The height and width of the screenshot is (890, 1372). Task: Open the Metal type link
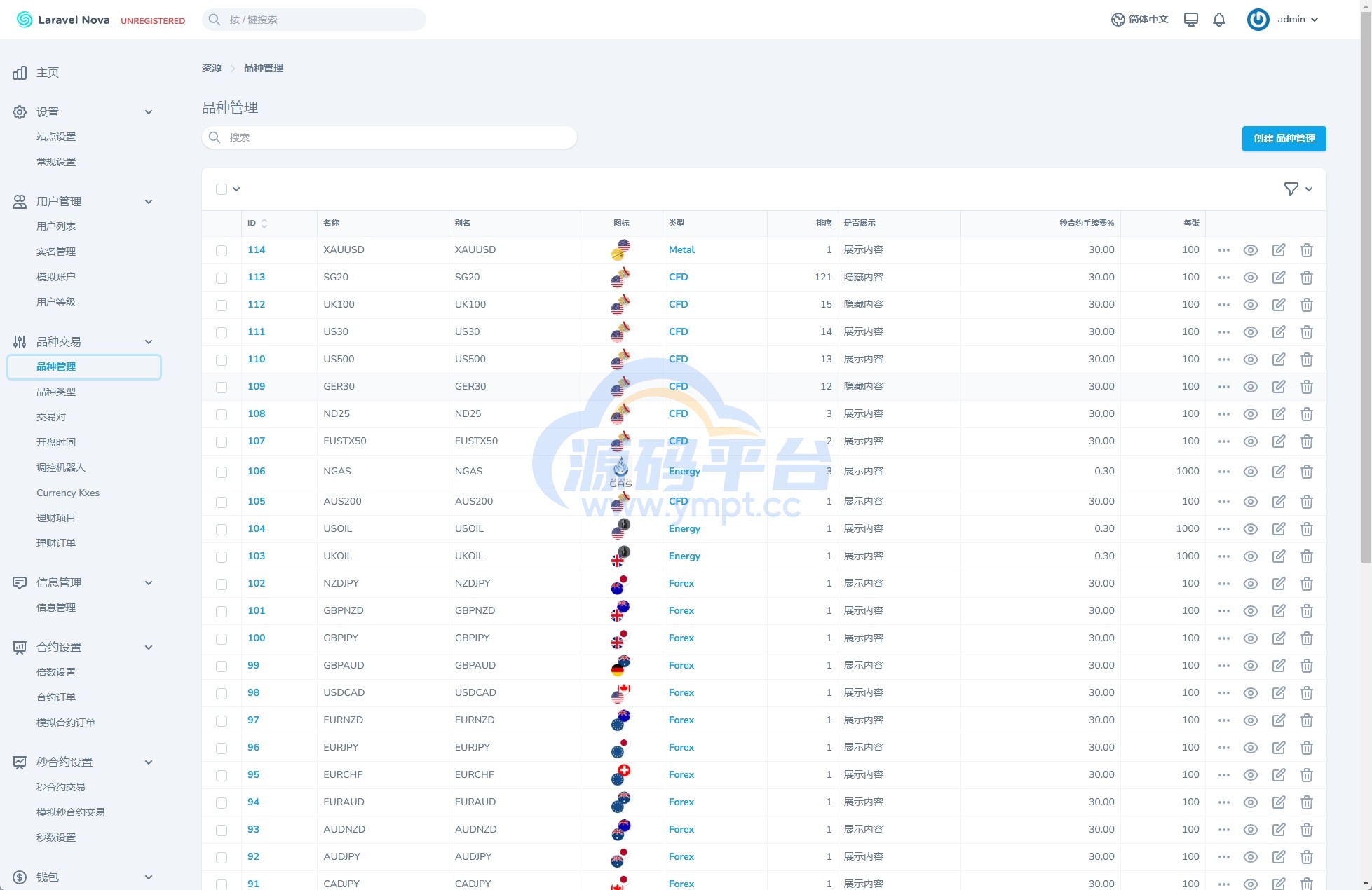tap(681, 250)
